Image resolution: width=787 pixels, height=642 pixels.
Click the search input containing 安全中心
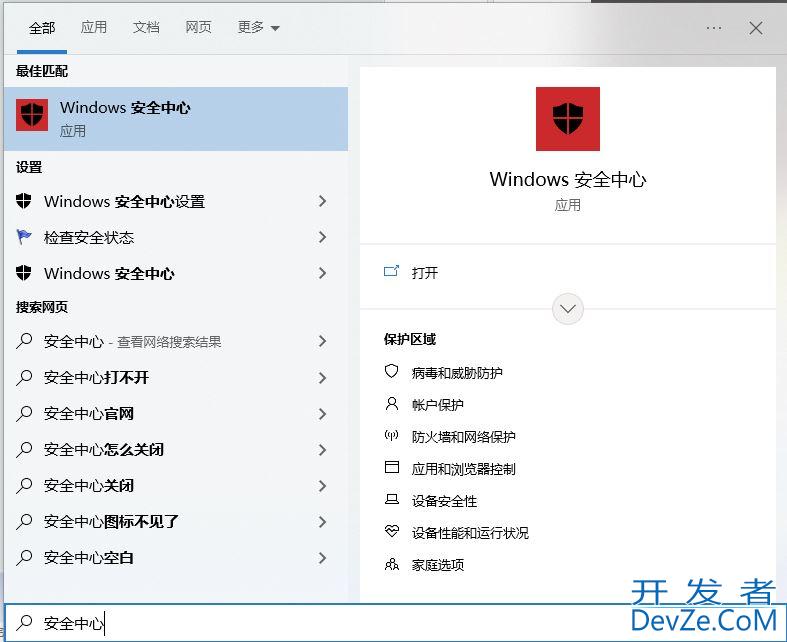(x=394, y=622)
